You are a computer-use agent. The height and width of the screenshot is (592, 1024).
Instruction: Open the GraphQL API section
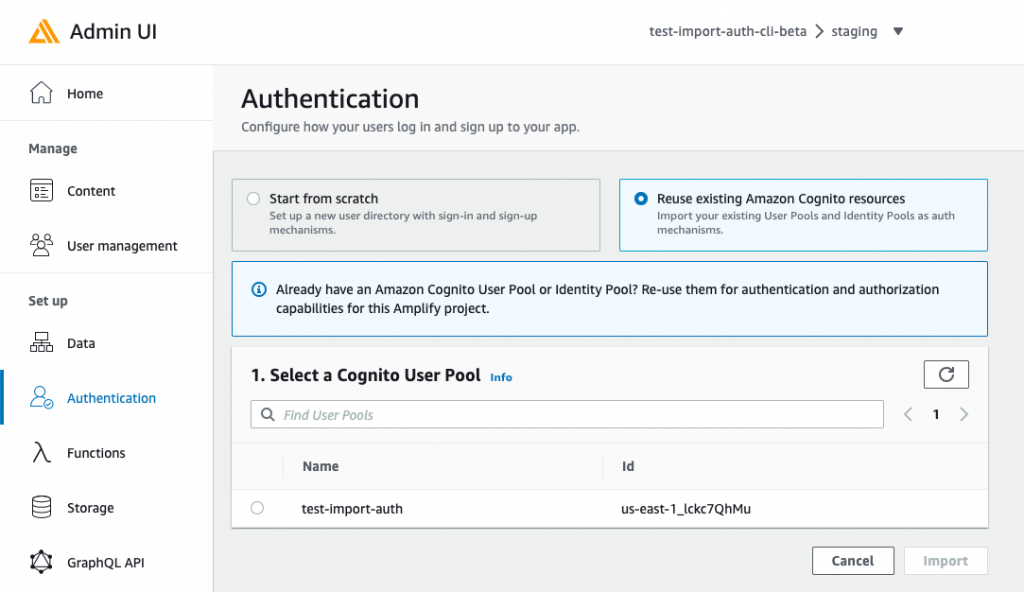(x=44, y=562)
